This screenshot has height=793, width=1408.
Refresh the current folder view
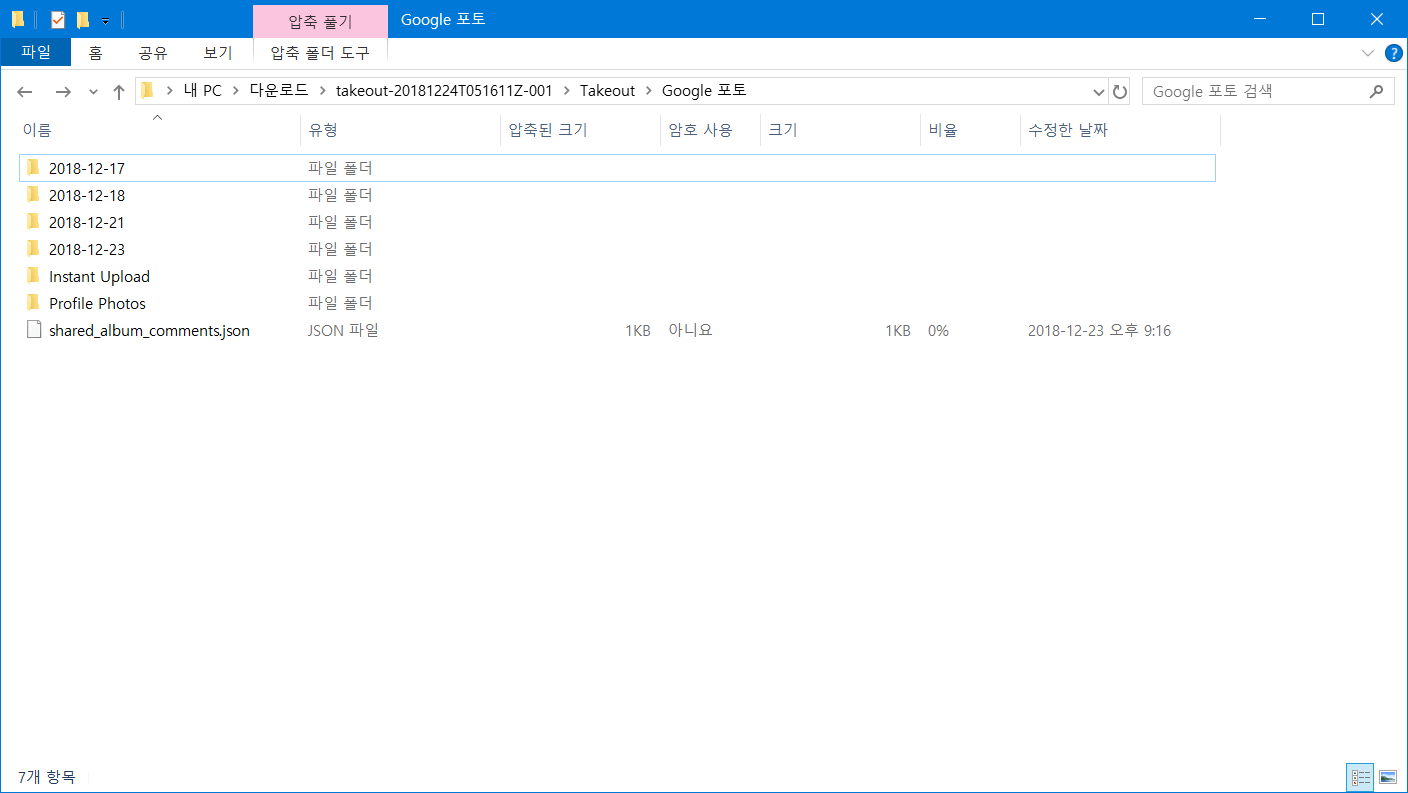1120,92
